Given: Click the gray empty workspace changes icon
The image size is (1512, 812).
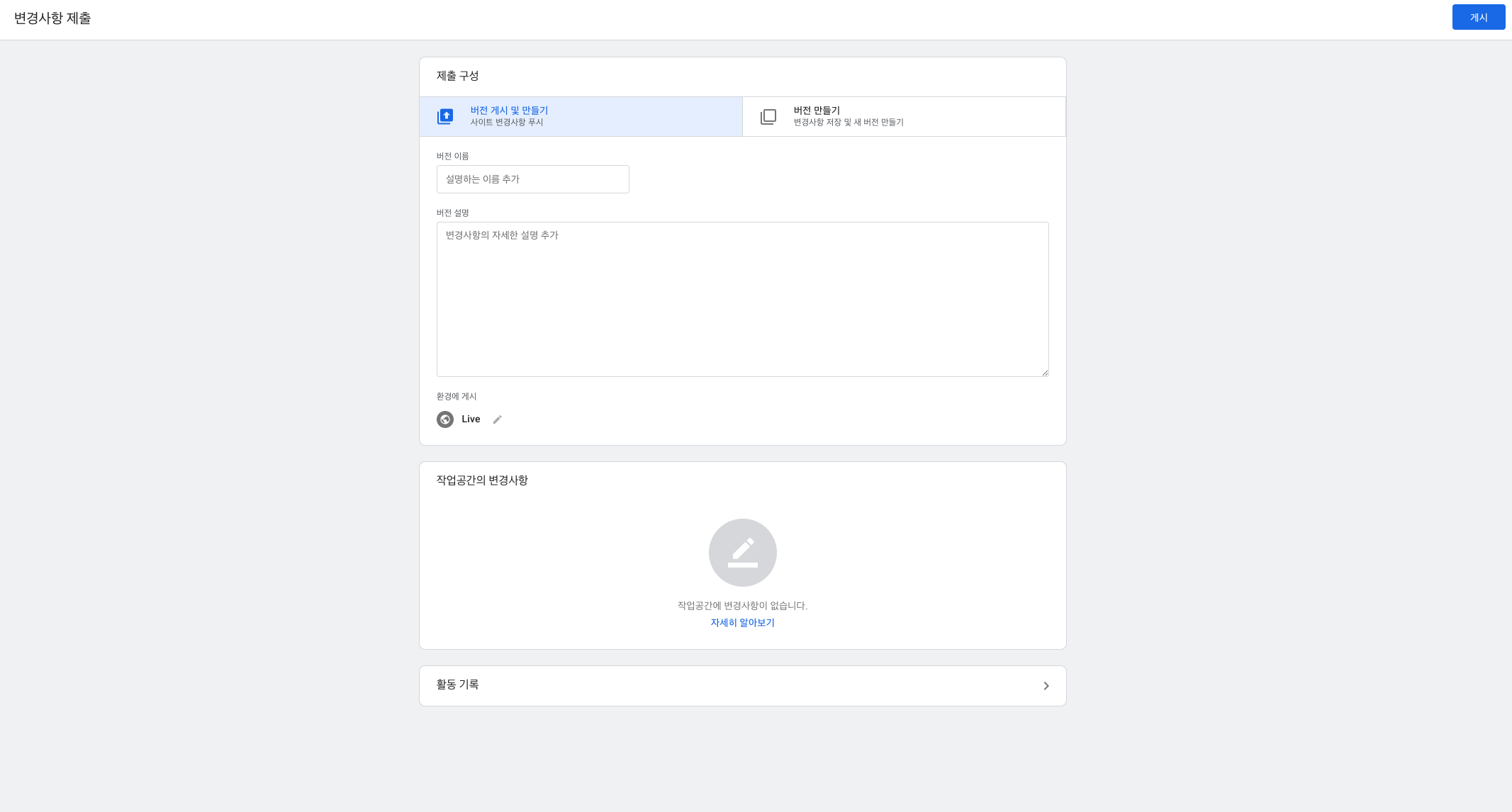Looking at the screenshot, I should 742,553.
